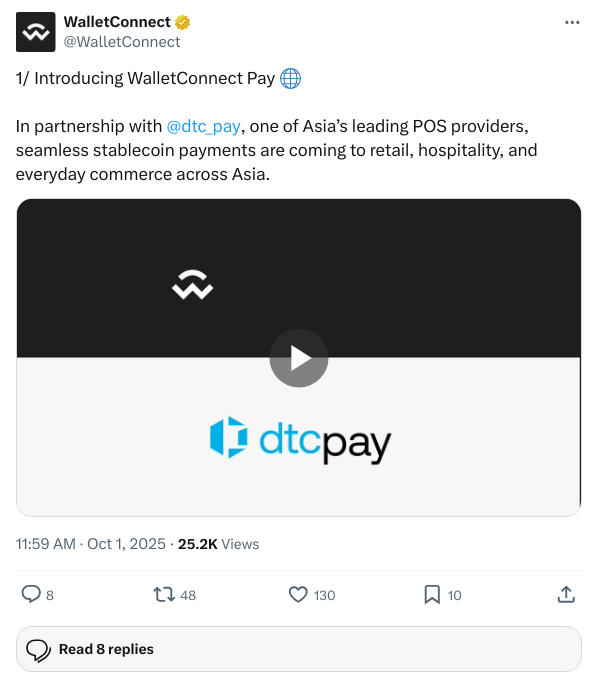Click the 48 reposts count

188,595
